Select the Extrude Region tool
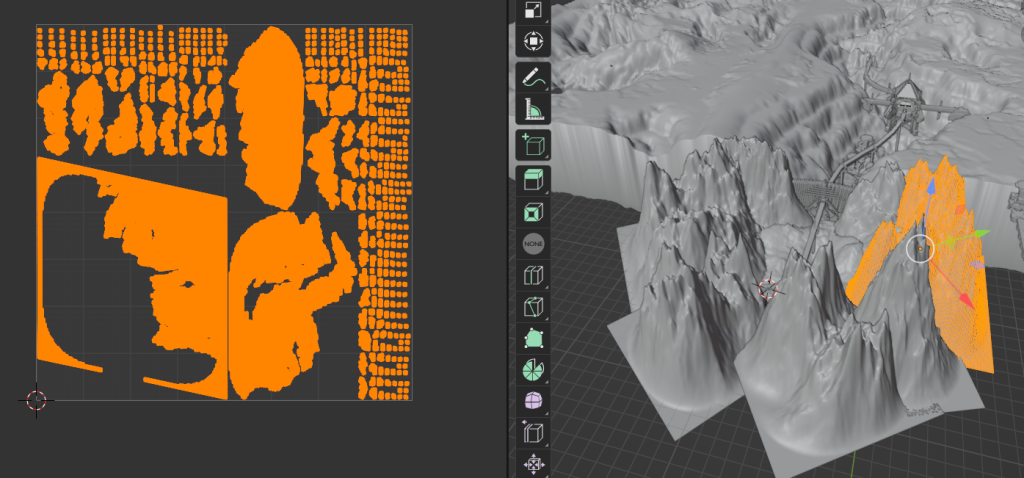 (x=534, y=181)
